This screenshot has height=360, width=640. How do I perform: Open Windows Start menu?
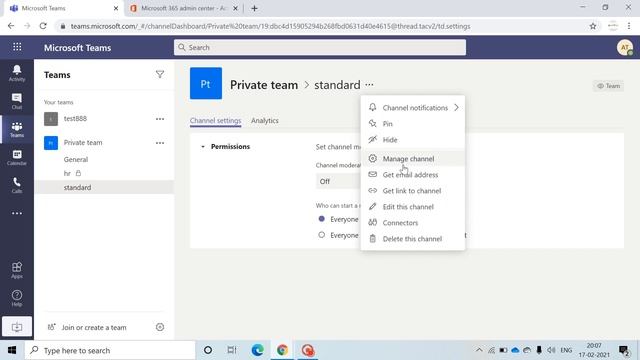pyautogui.click(x=12, y=350)
